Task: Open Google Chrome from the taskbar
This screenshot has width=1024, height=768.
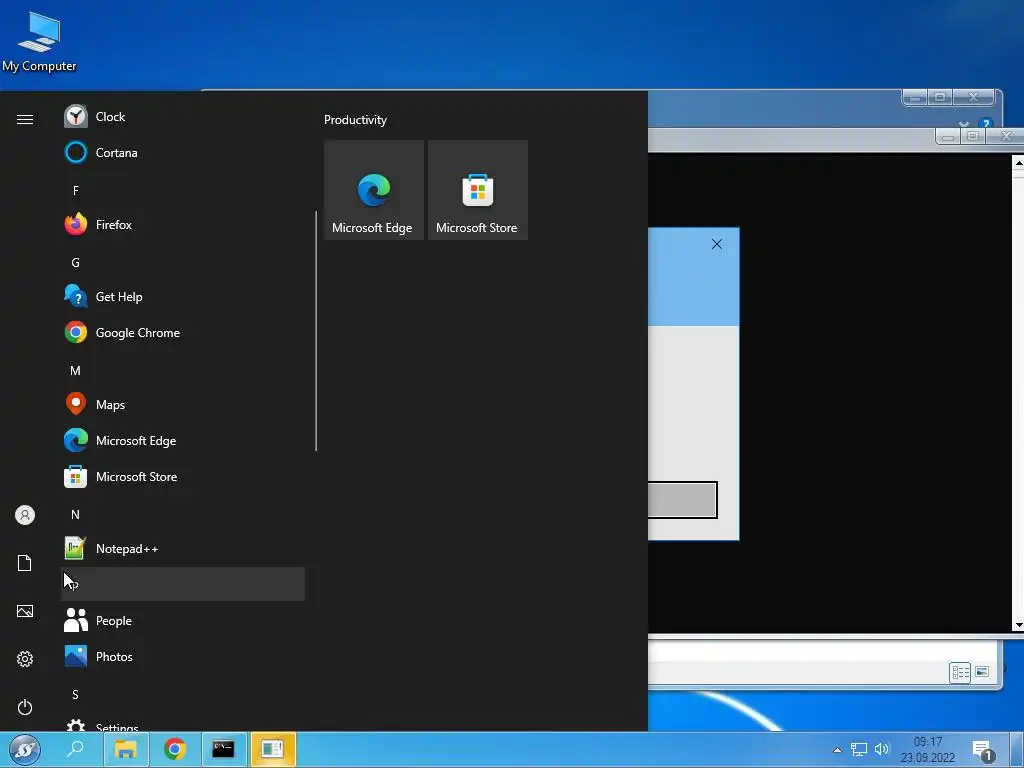Action: click(174, 749)
